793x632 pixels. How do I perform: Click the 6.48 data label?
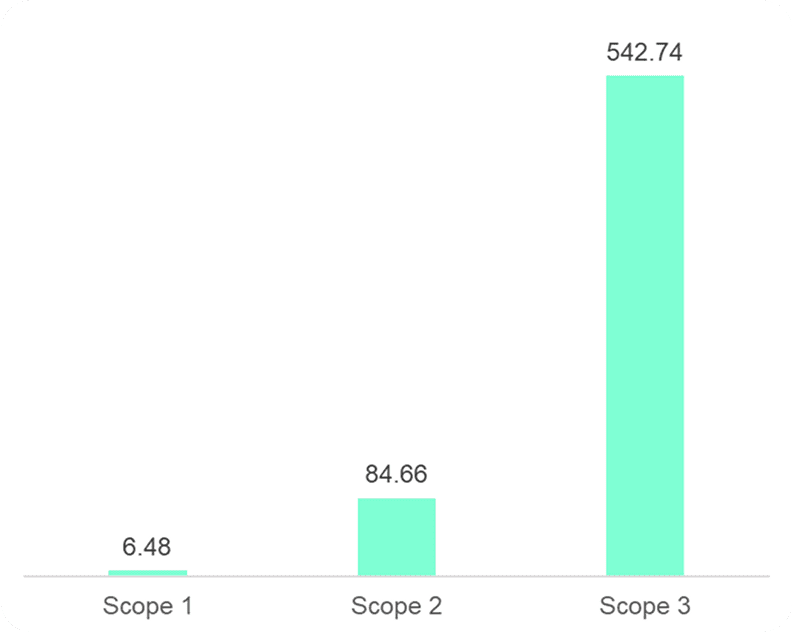(x=147, y=547)
